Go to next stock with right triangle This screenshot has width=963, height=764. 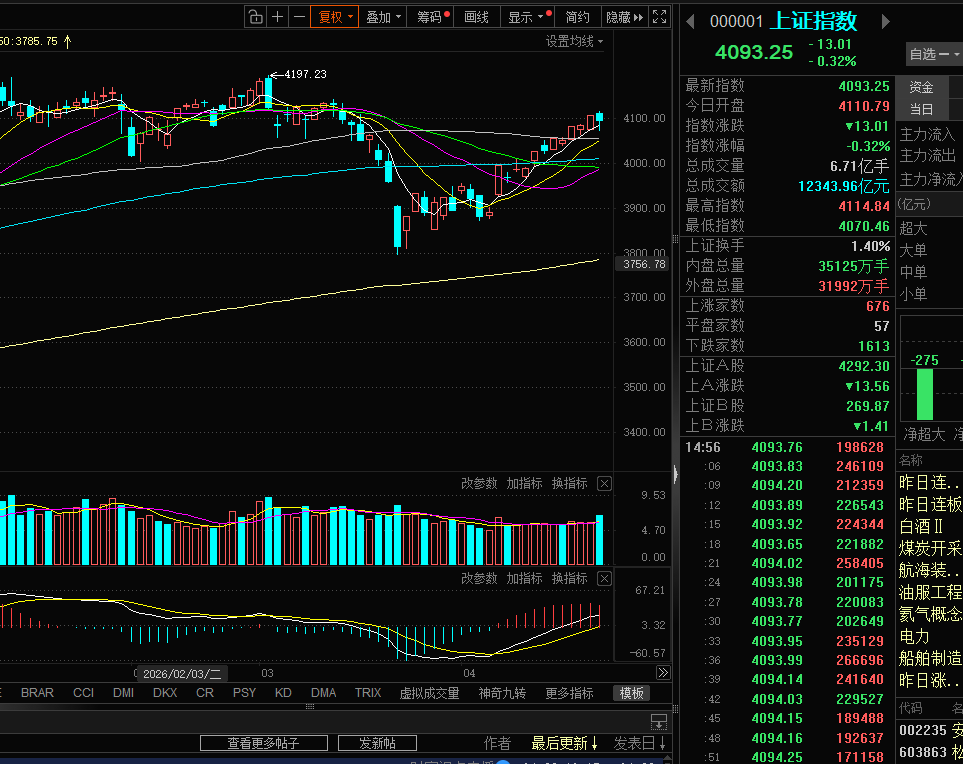point(885,21)
